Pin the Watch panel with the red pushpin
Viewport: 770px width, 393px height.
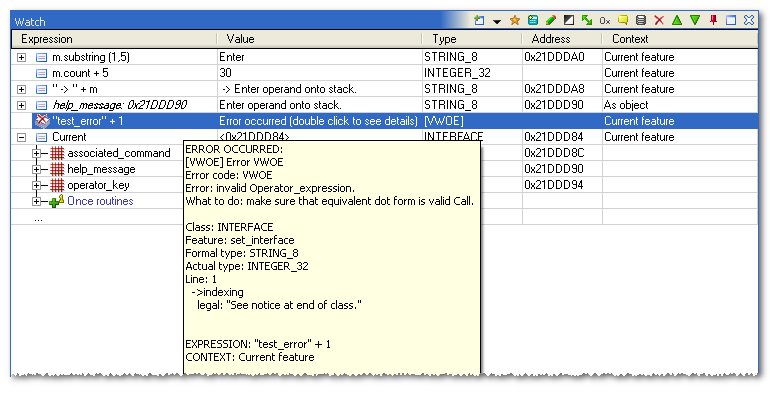pyautogui.click(x=713, y=21)
